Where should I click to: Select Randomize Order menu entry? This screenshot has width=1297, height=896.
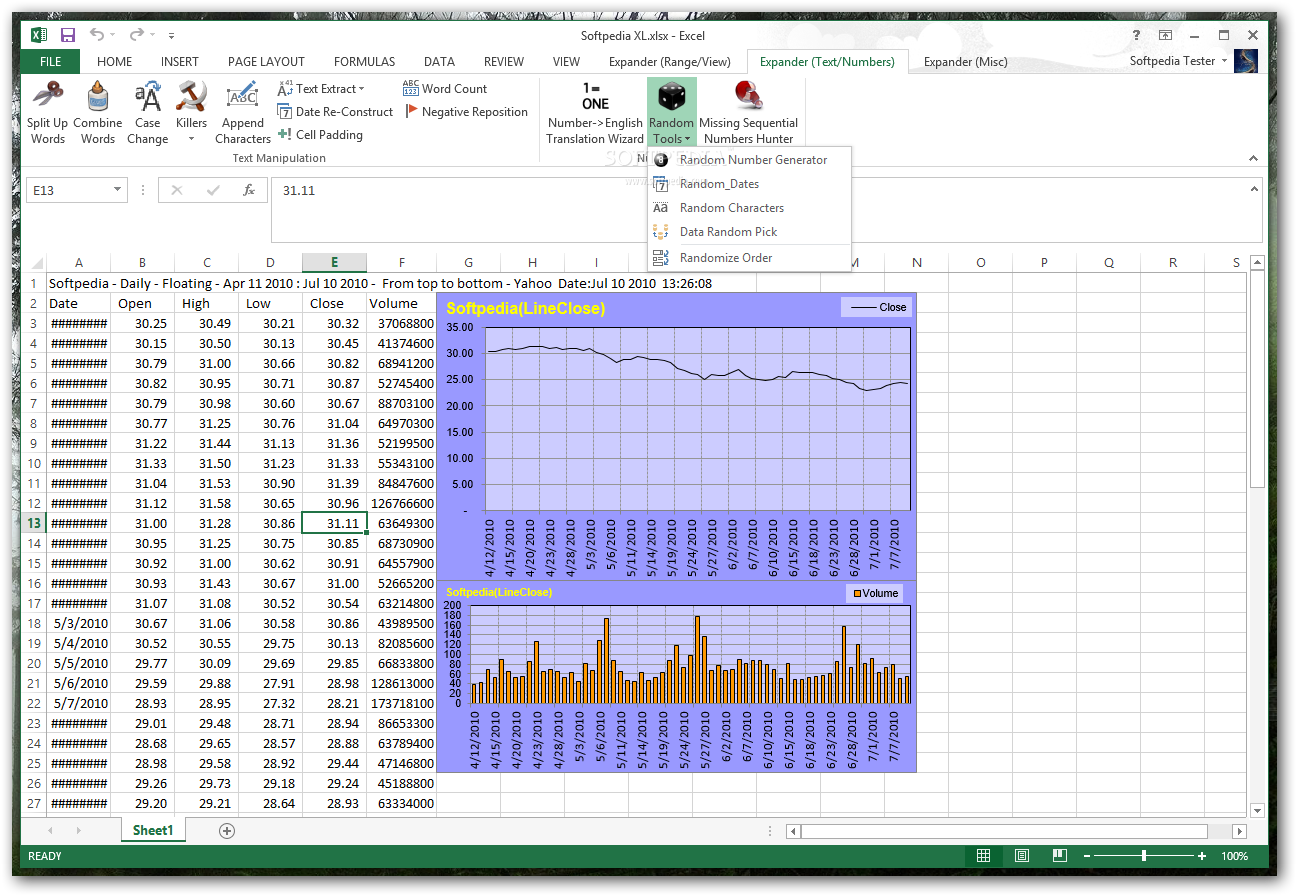click(749, 258)
